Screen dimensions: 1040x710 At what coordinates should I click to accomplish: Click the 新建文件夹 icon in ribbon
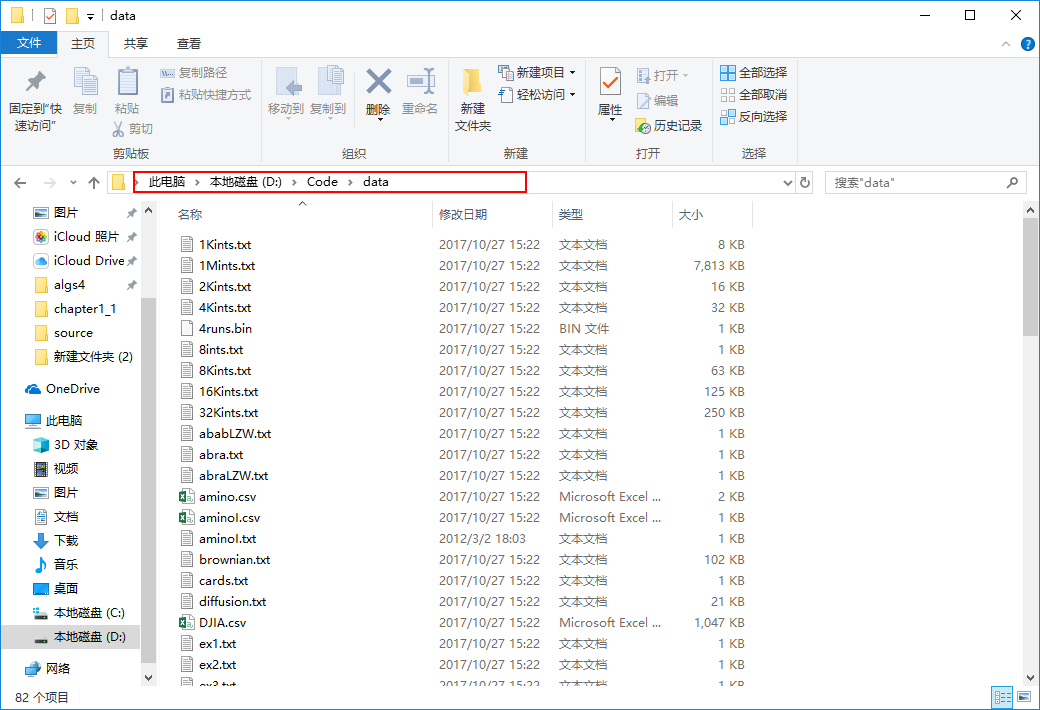tap(473, 82)
